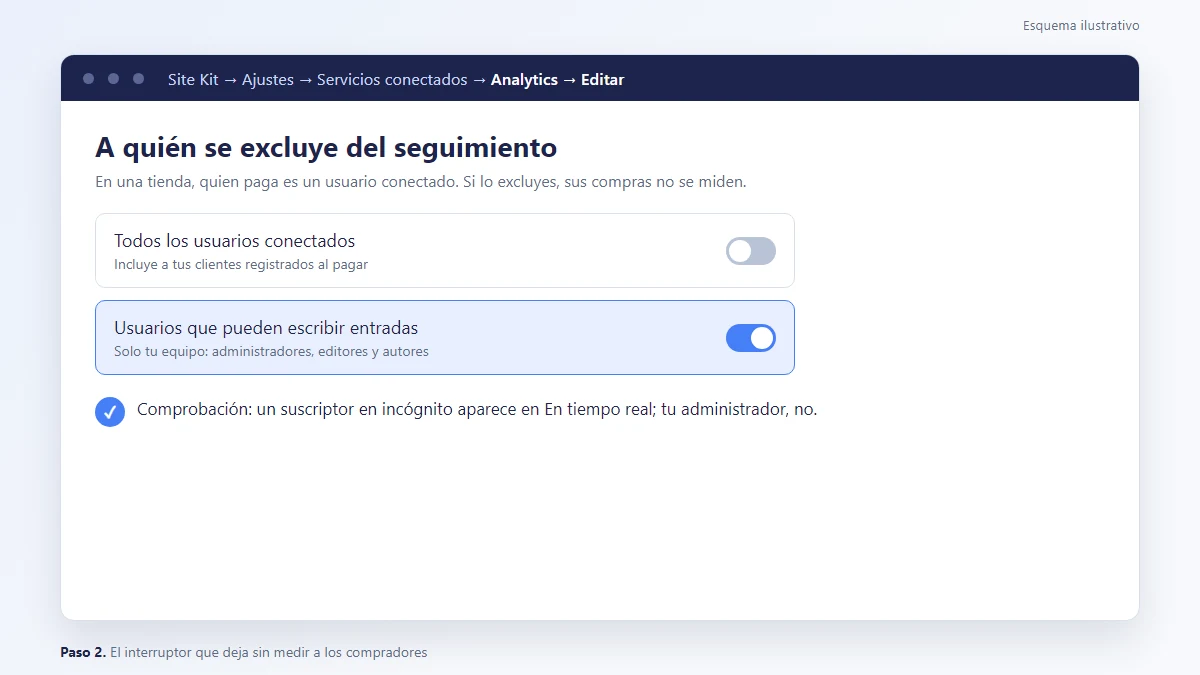Click the 'Esquema ilustrativo' label
Screen dimensions: 1200x675
(x=1081, y=26)
